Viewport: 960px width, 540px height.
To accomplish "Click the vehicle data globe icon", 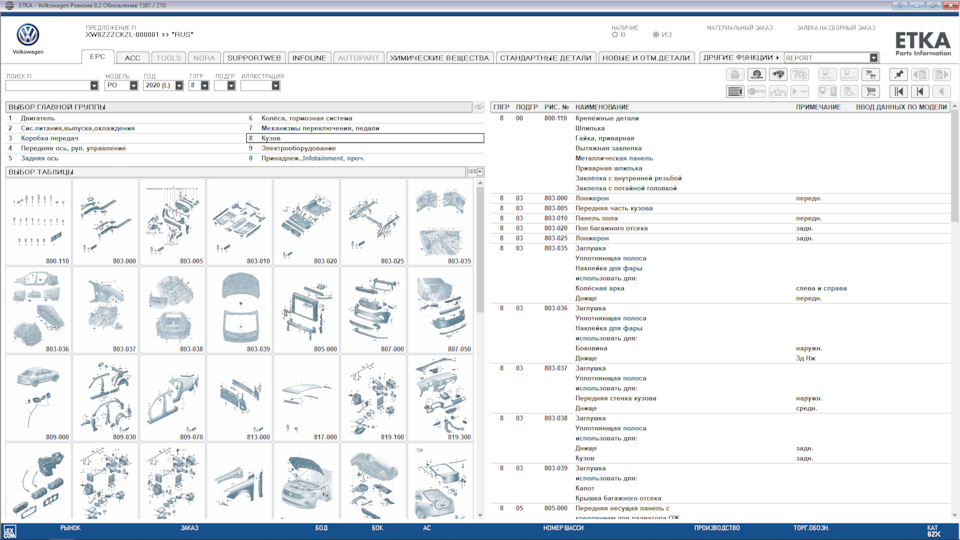I will [x=757, y=75].
